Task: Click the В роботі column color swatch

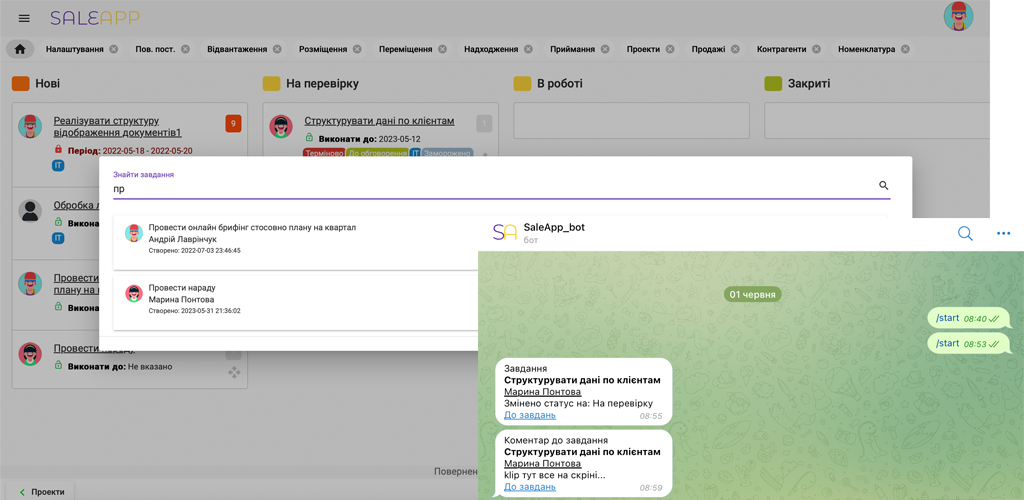Action: [x=522, y=84]
